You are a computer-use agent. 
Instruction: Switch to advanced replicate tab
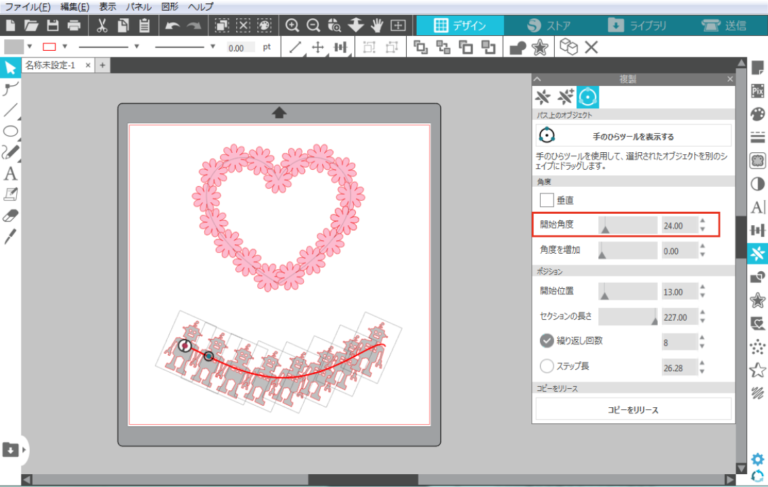tap(565, 97)
